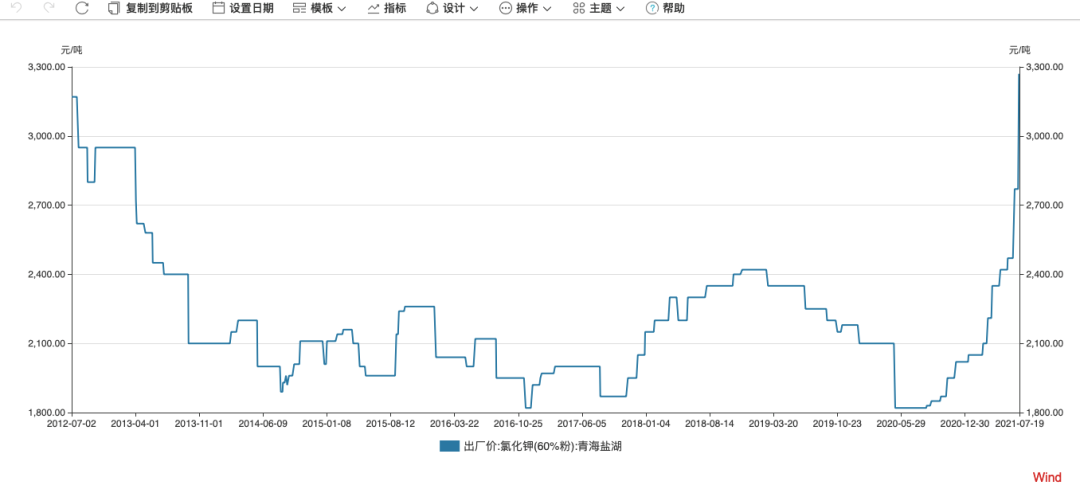
Task: Open the 设计 dropdown chevron
Action: point(474,8)
